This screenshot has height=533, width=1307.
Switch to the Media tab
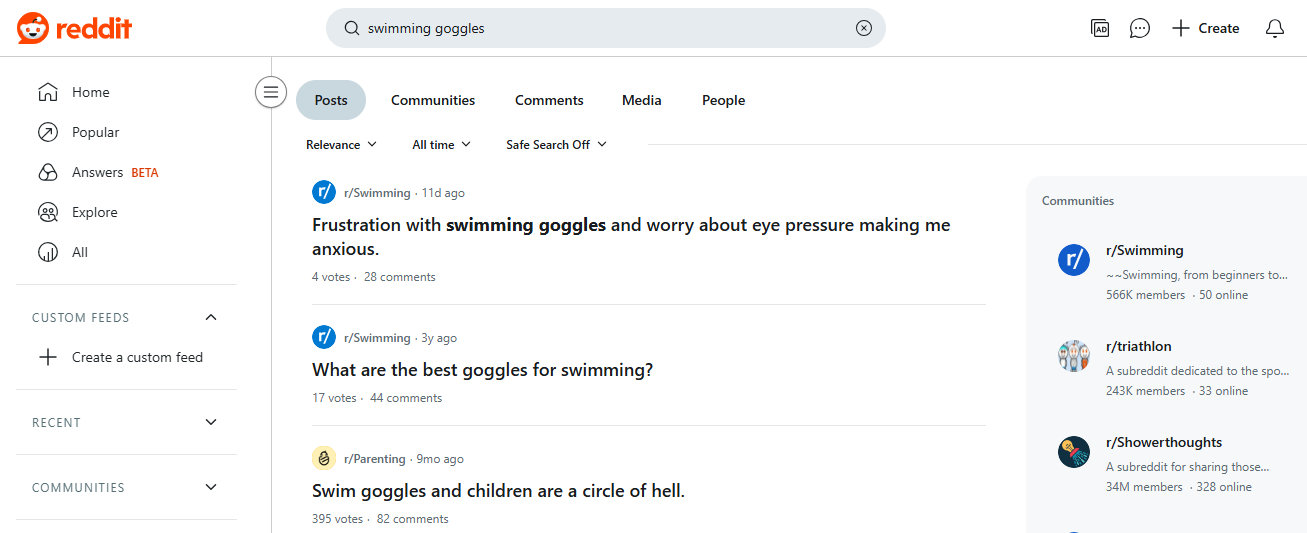[x=641, y=100]
